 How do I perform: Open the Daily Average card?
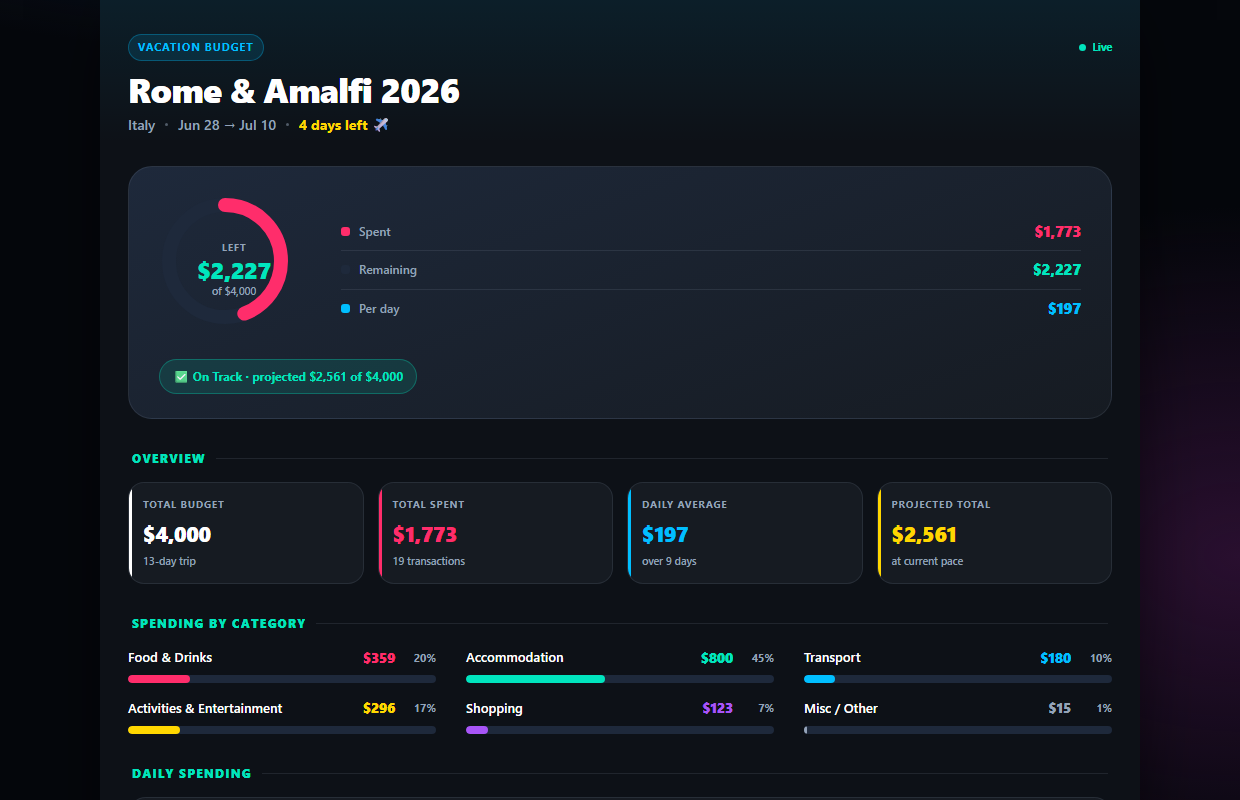point(745,533)
